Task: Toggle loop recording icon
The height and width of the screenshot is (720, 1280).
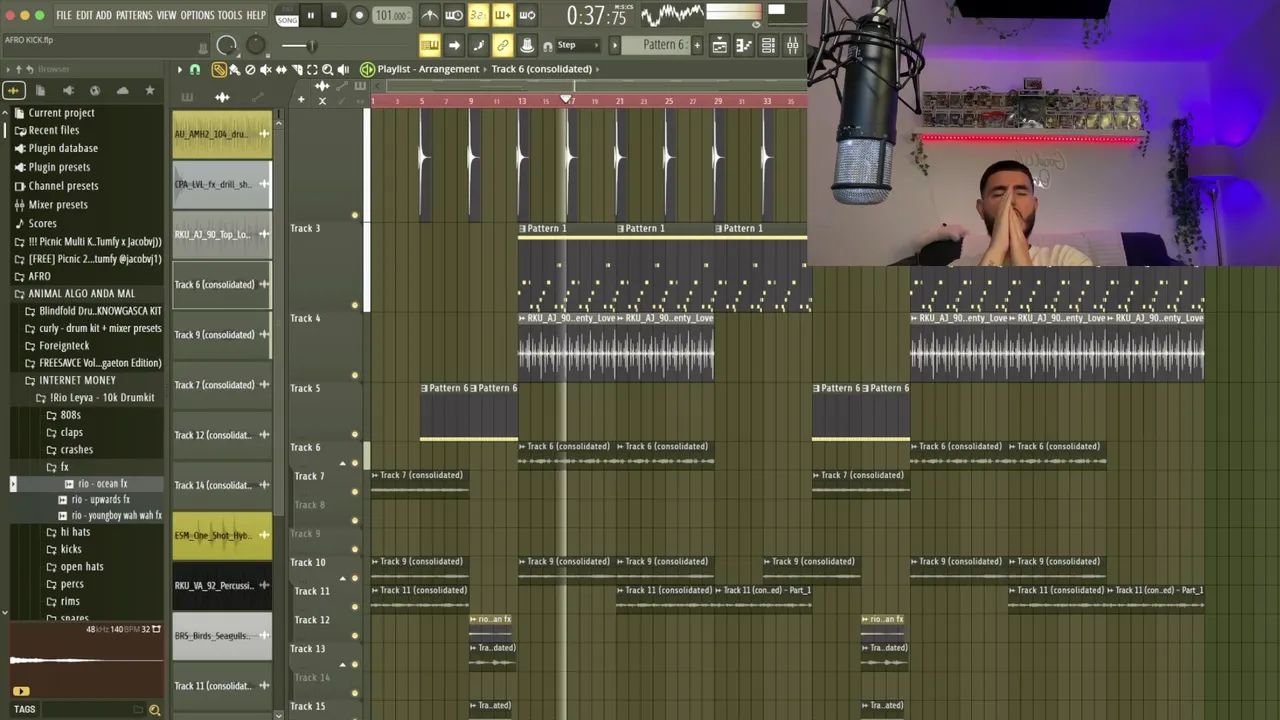Action: click(527, 15)
